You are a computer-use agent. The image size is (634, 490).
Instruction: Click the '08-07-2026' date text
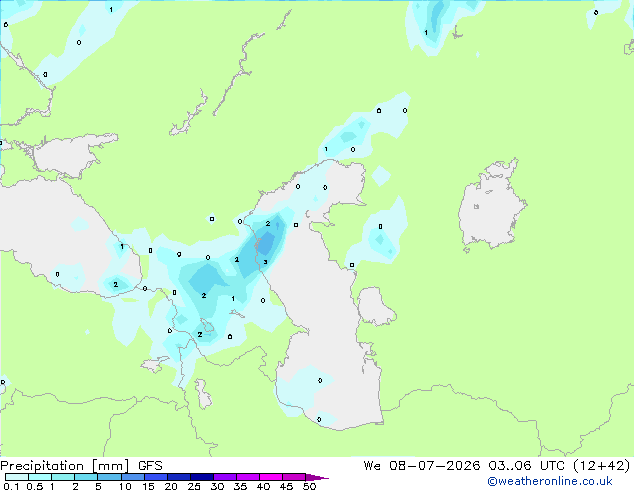click(435, 466)
